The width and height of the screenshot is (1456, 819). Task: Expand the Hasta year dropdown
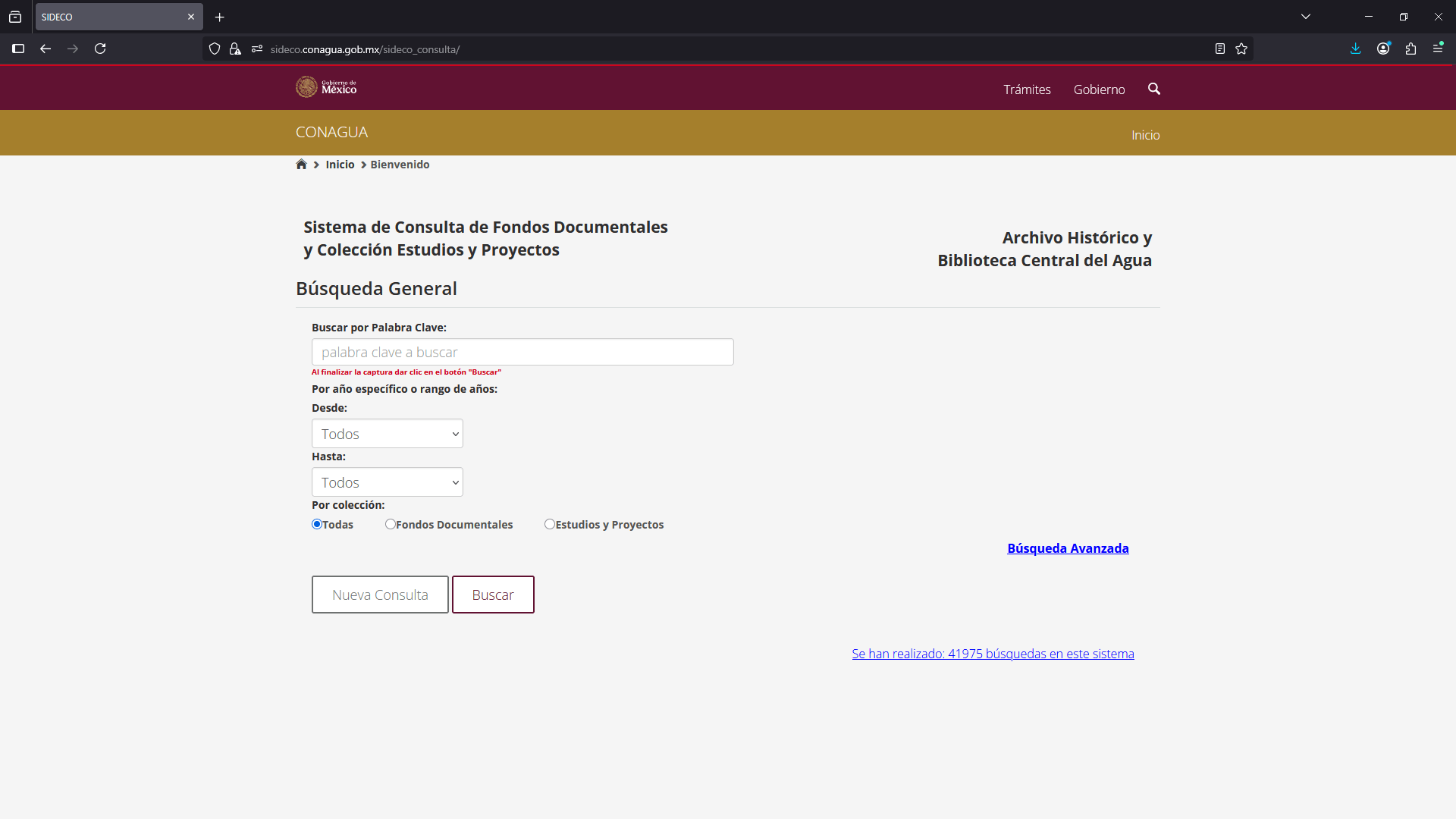tap(388, 482)
